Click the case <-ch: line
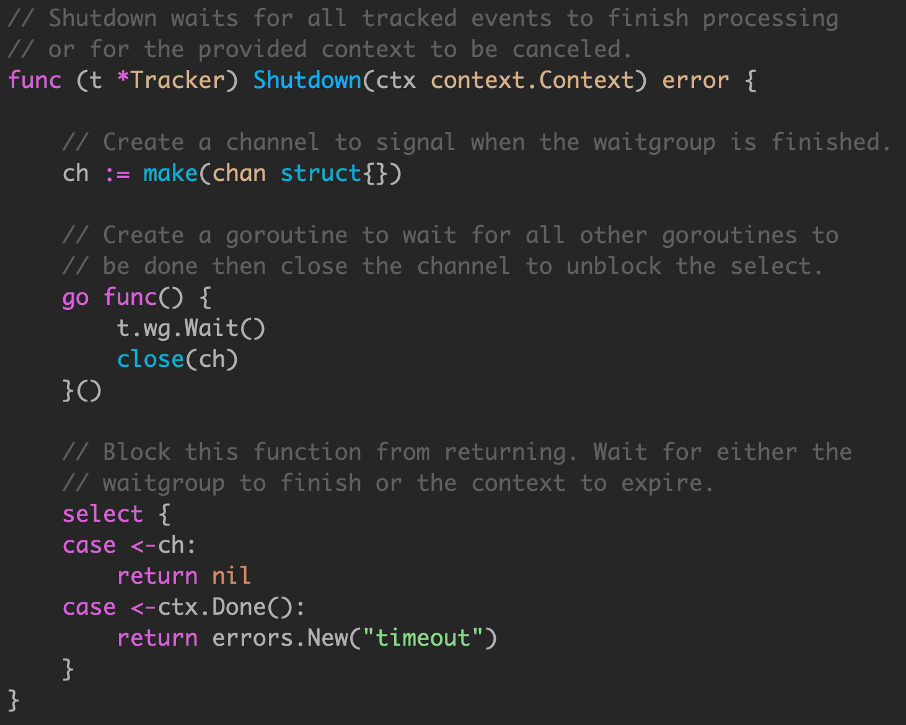 pos(129,545)
